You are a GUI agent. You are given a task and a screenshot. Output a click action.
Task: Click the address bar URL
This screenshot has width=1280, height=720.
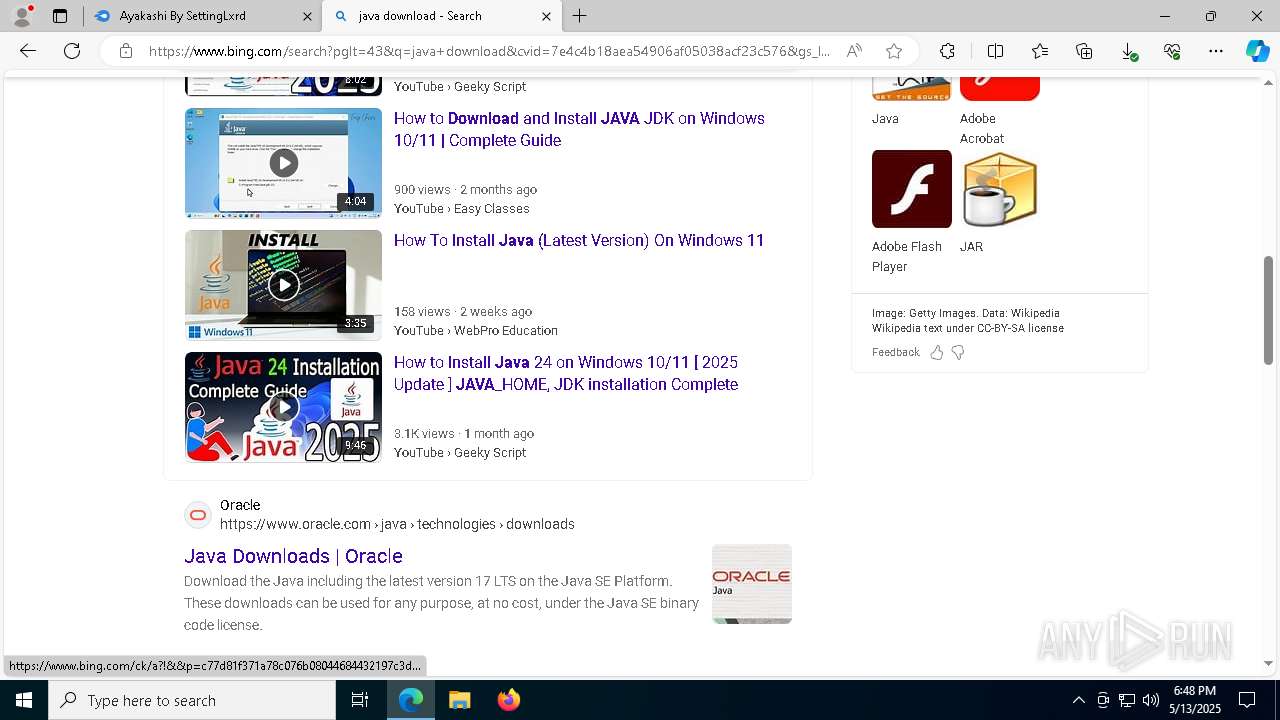(x=489, y=51)
